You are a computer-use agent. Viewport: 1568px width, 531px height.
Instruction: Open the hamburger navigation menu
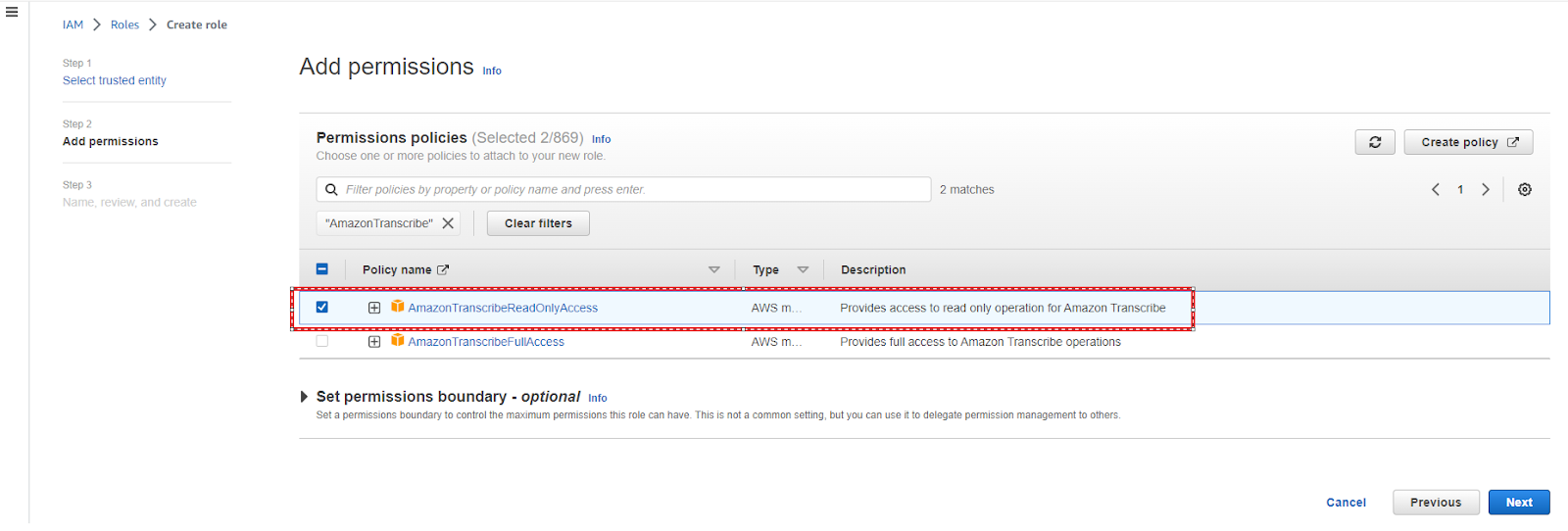click(x=12, y=13)
